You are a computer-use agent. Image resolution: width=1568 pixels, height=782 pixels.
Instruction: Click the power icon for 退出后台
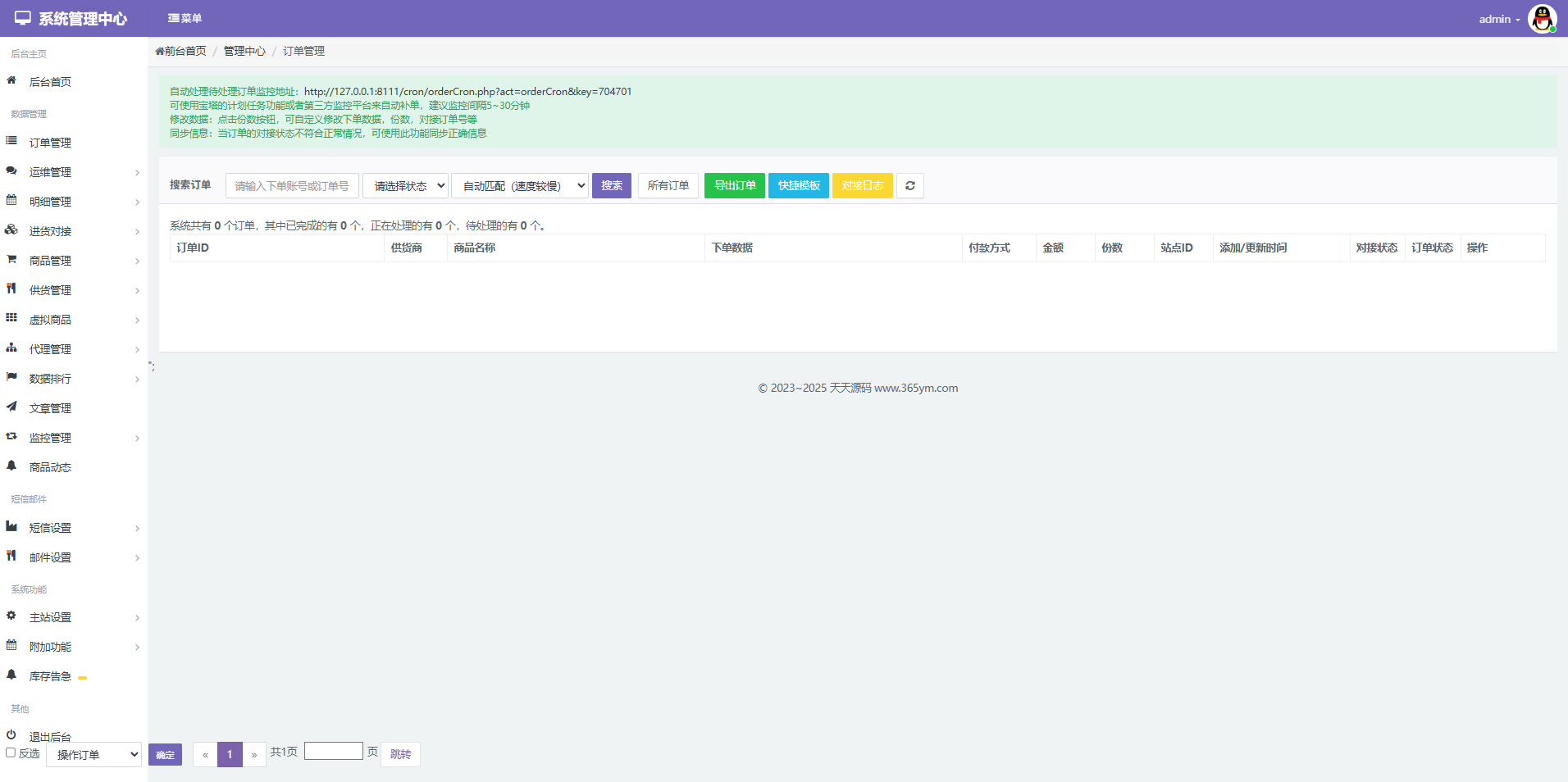pos(11,734)
